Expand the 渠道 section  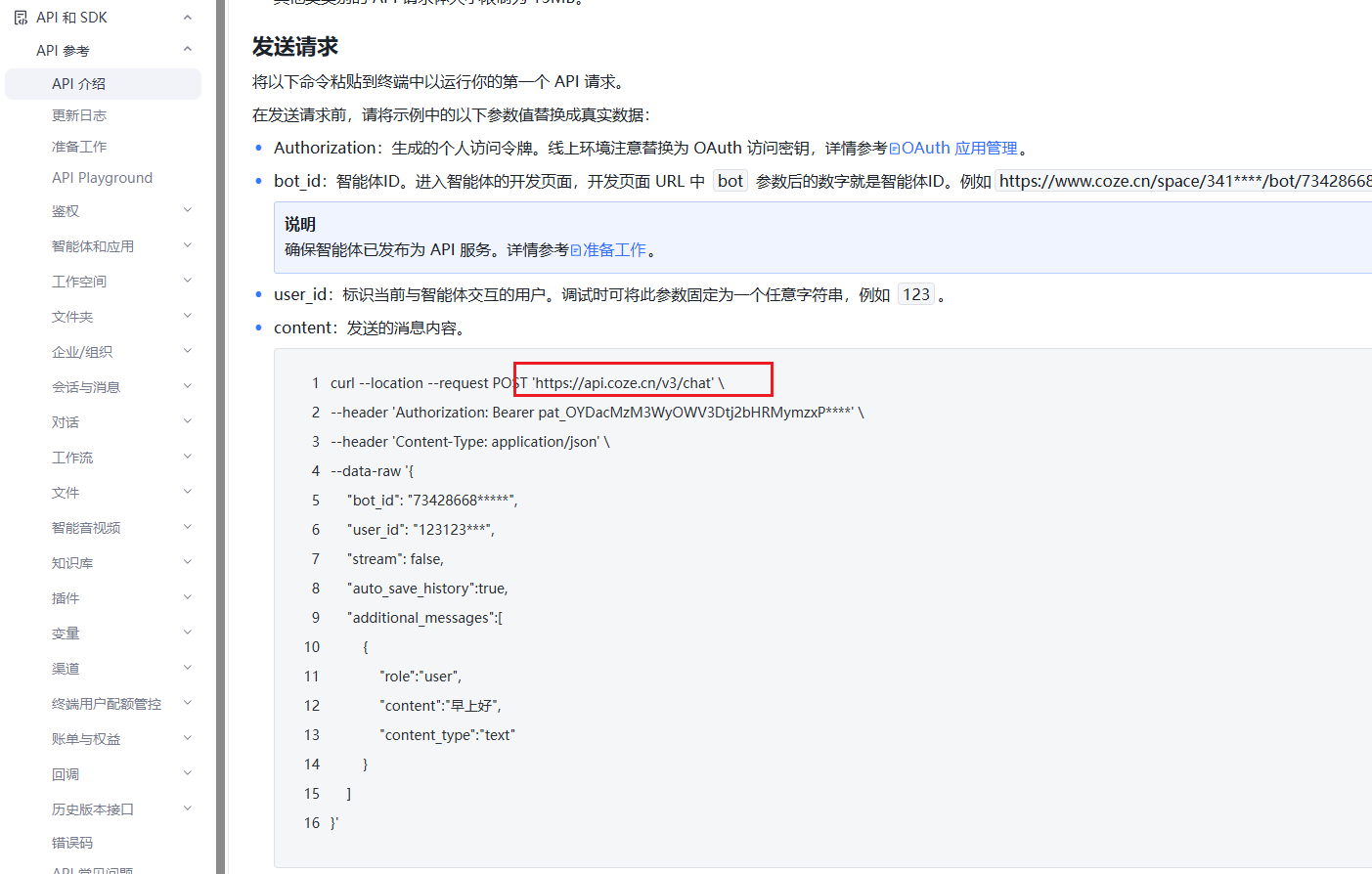188,668
